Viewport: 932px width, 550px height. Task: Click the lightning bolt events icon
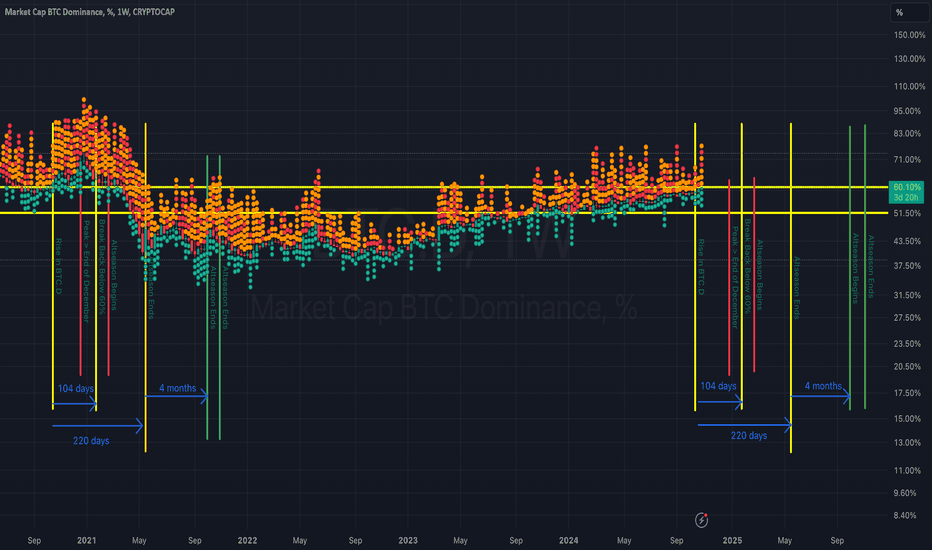point(701,520)
